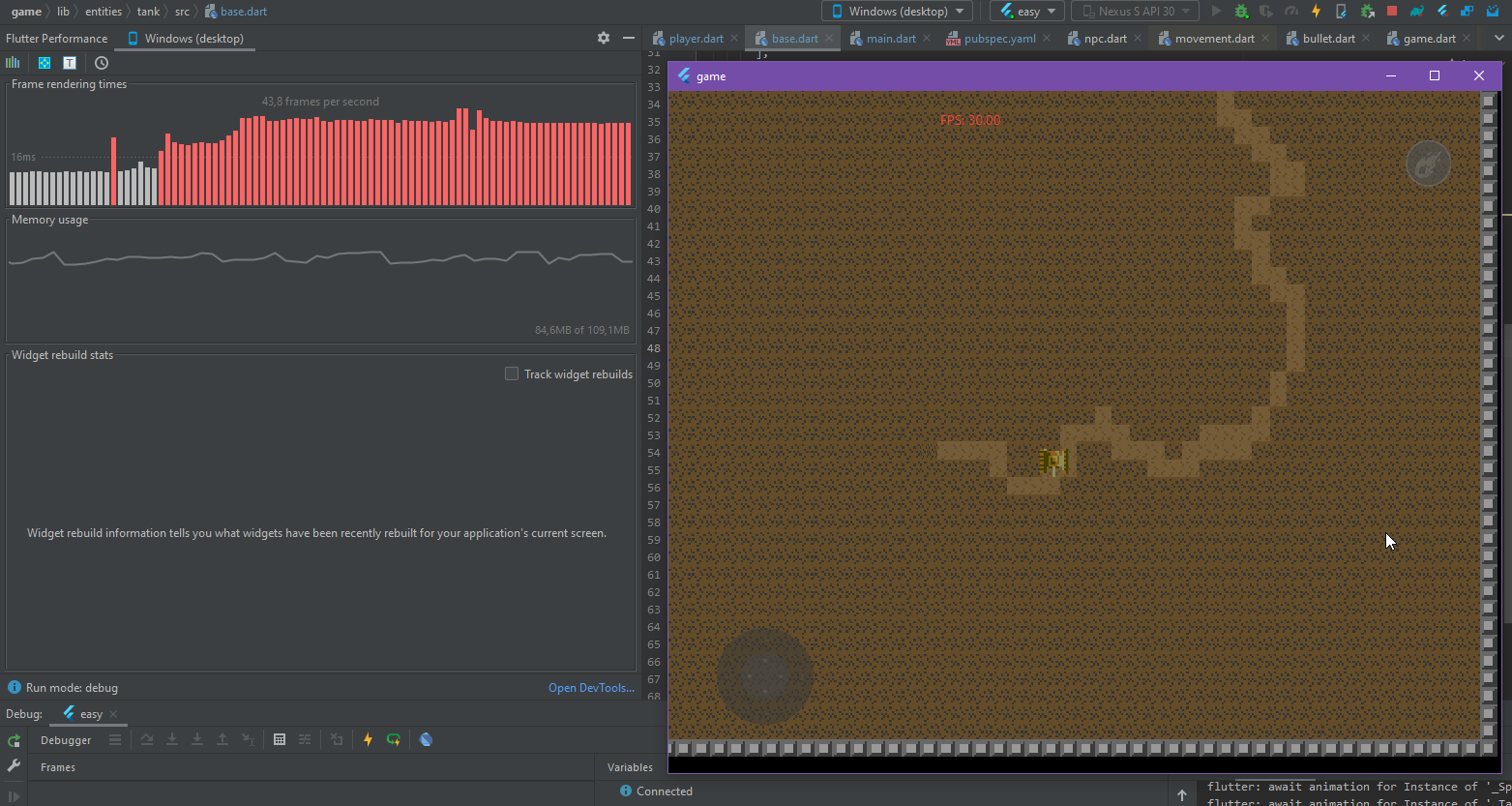1512x806 pixels.
Task: Close the npc.dart editor tab
Action: [x=1139, y=39]
